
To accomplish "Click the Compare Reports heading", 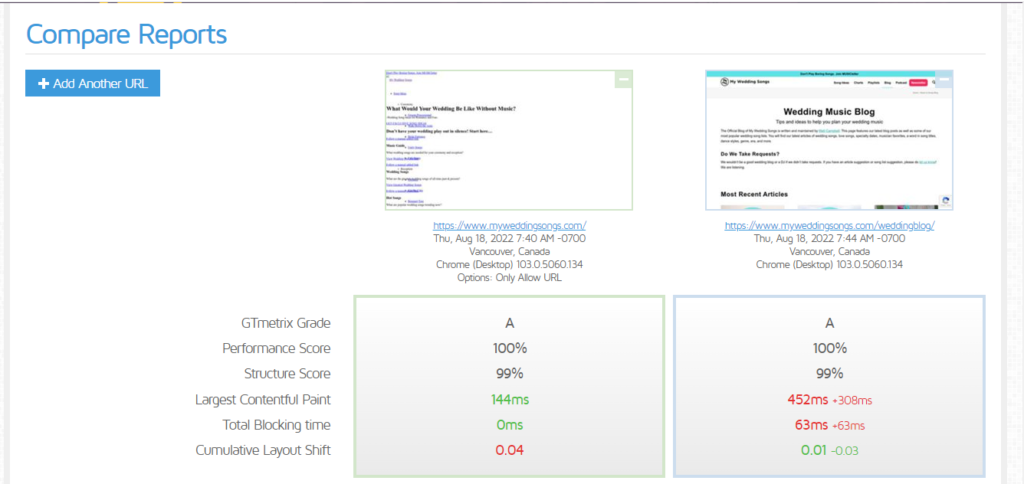I will tap(127, 35).
